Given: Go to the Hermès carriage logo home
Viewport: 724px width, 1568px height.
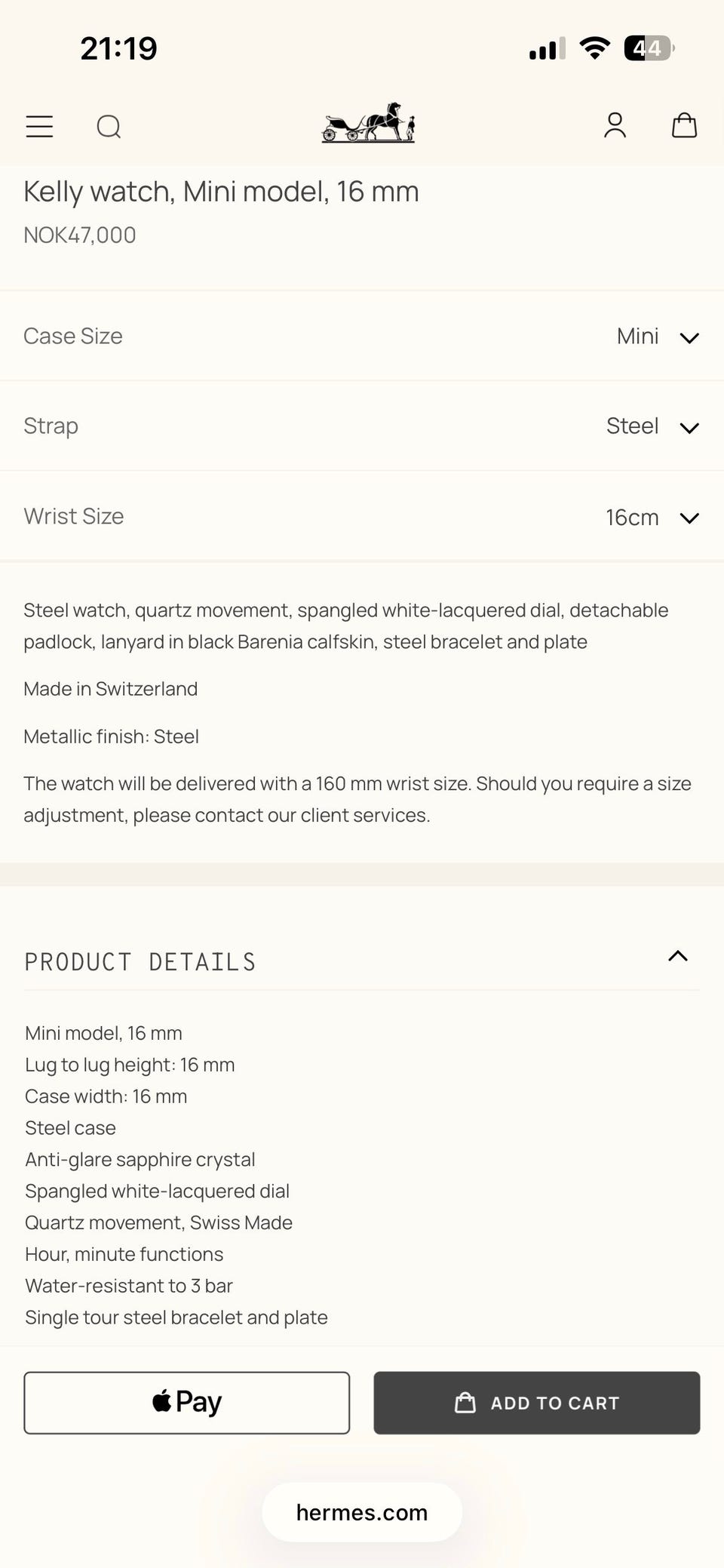Looking at the screenshot, I should 368,124.
